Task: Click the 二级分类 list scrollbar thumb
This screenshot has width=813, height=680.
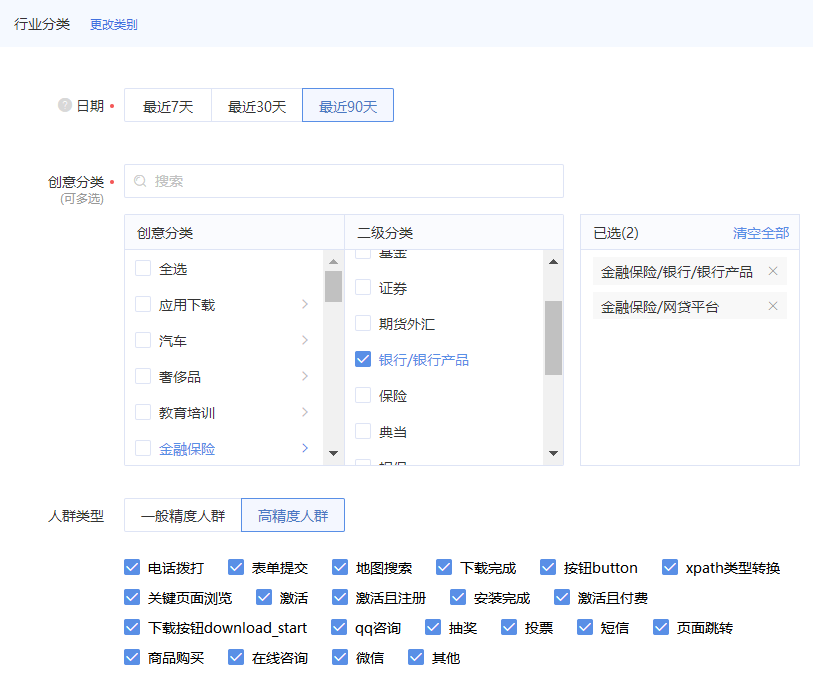Action: [553, 338]
